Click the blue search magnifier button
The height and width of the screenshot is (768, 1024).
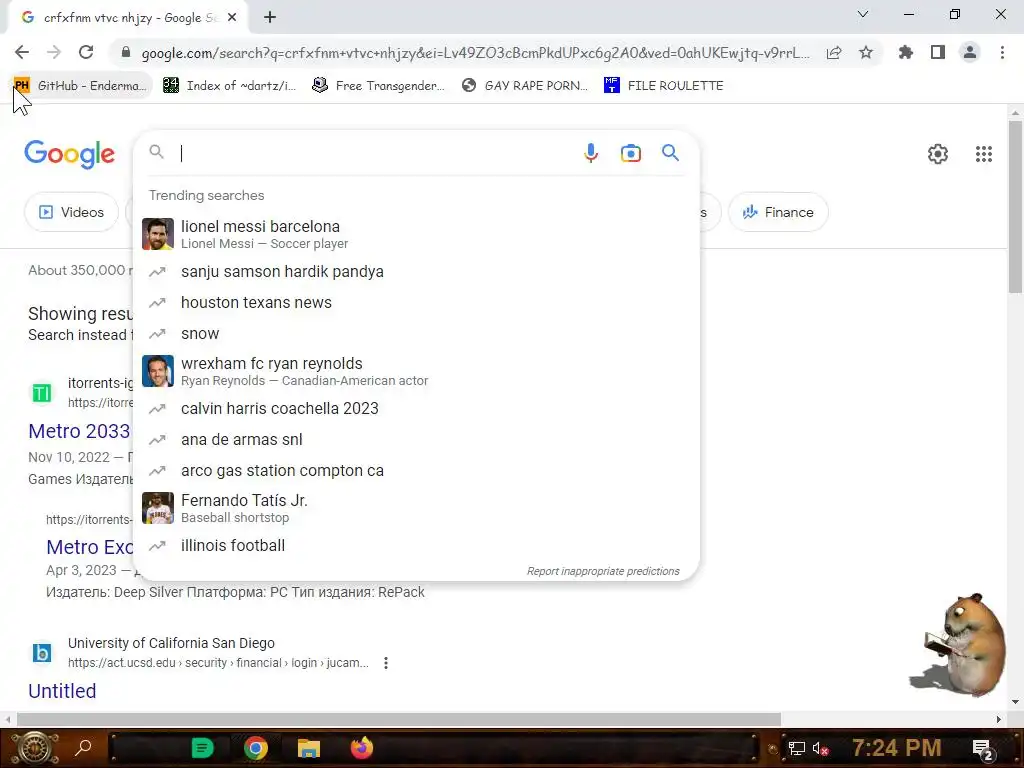[x=670, y=153]
